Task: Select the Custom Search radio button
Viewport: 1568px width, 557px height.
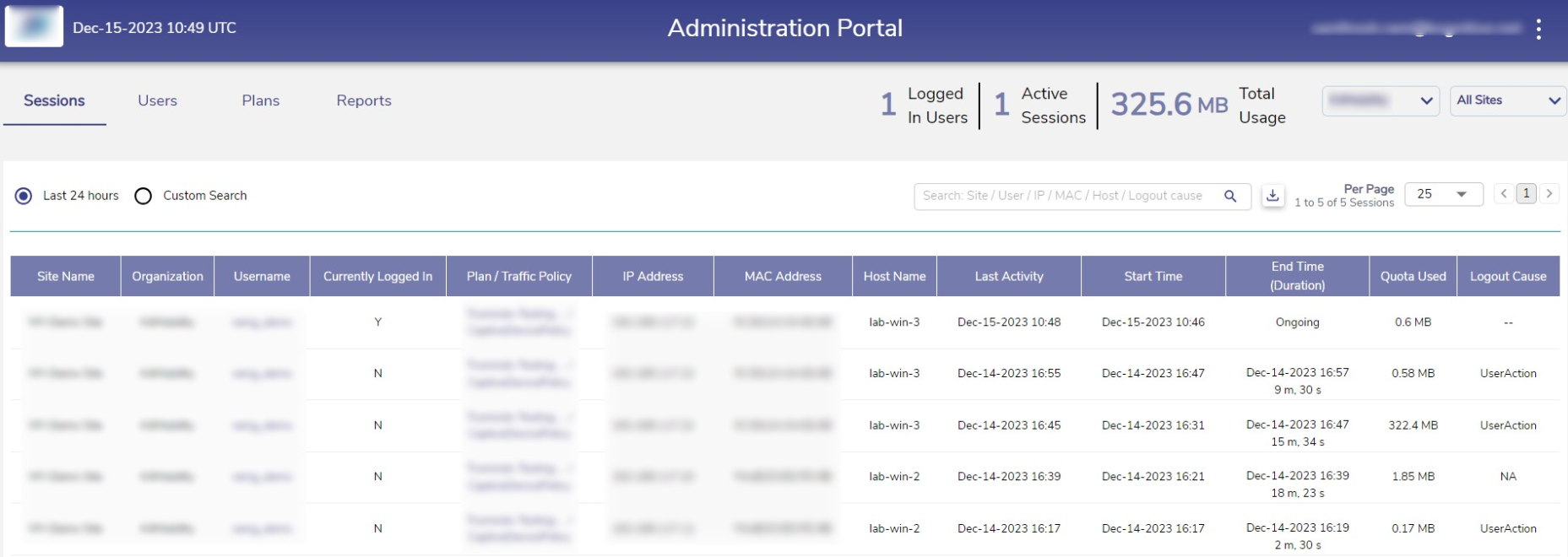Action: pos(144,196)
